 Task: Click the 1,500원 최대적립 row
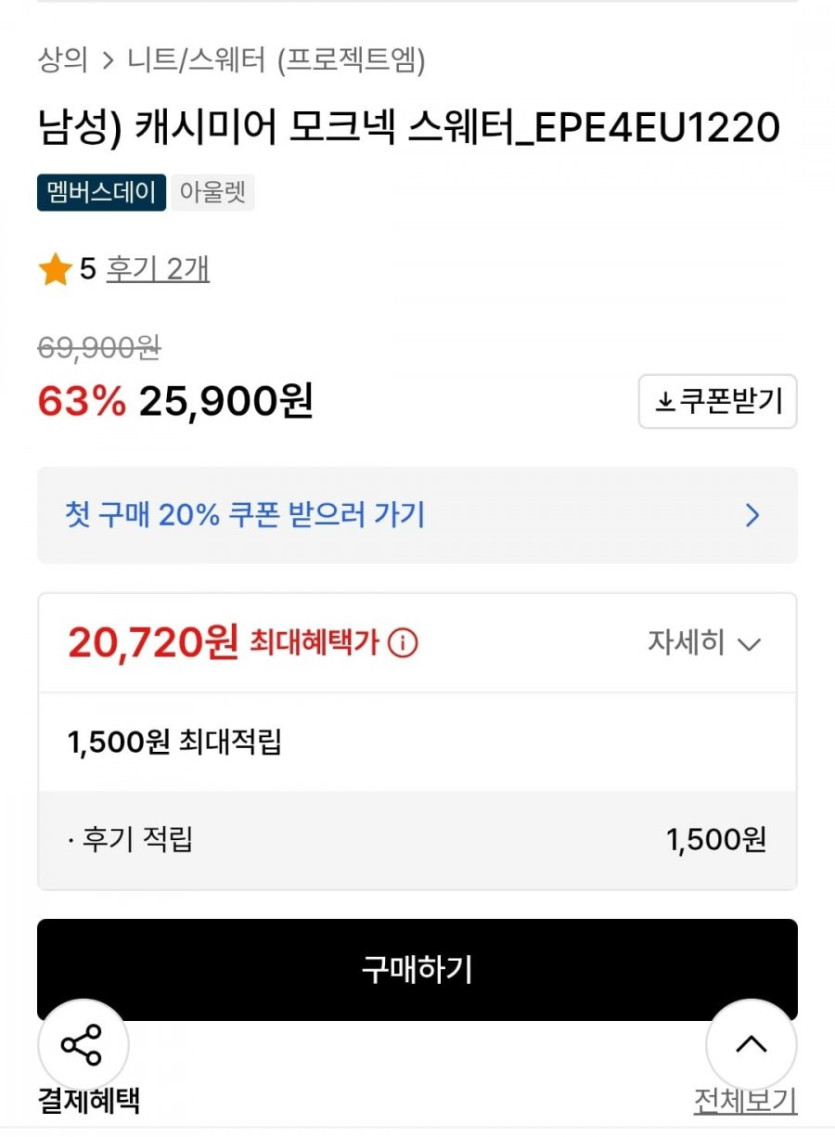tap(175, 742)
